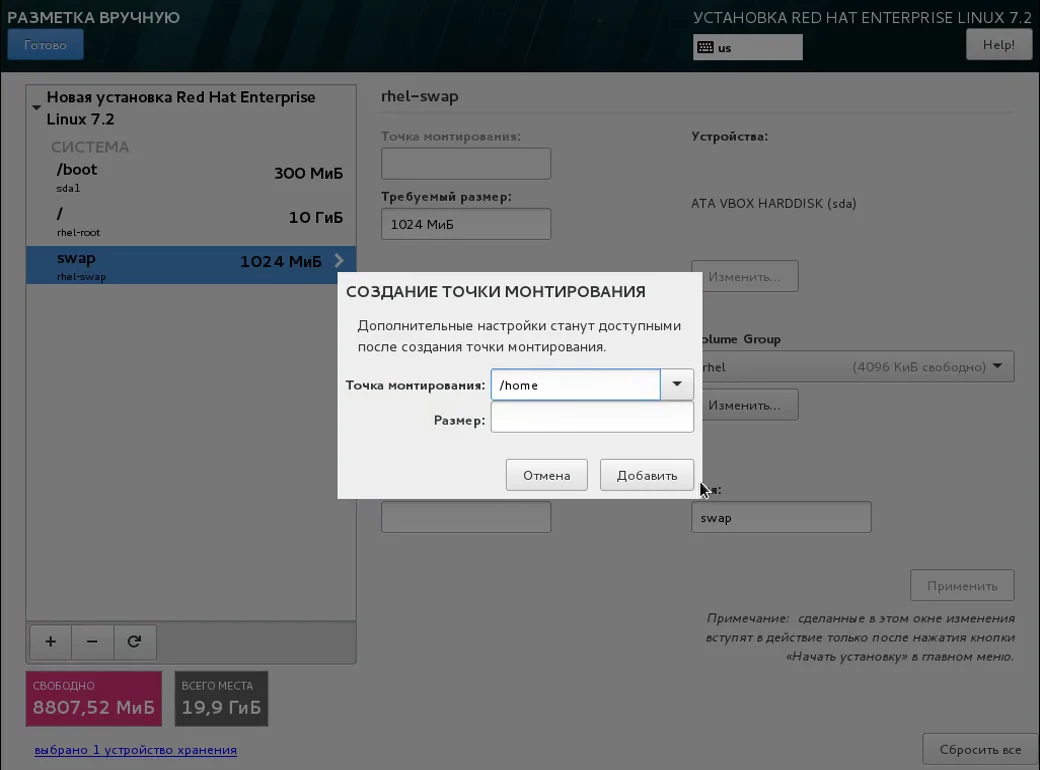The width and height of the screenshot is (1040, 770).
Task: Click the Применить button
Action: 962,585
